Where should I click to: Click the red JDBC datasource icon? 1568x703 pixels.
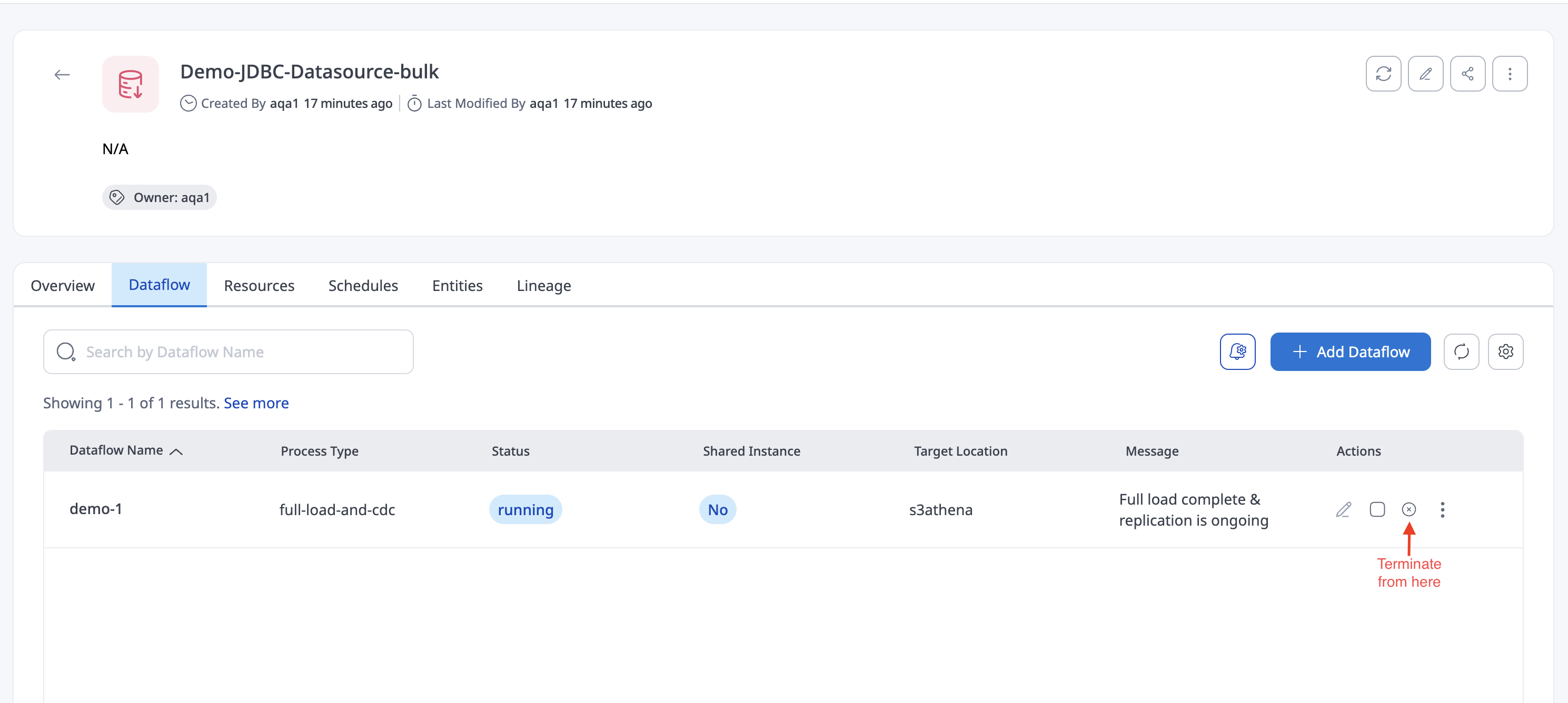click(x=130, y=84)
